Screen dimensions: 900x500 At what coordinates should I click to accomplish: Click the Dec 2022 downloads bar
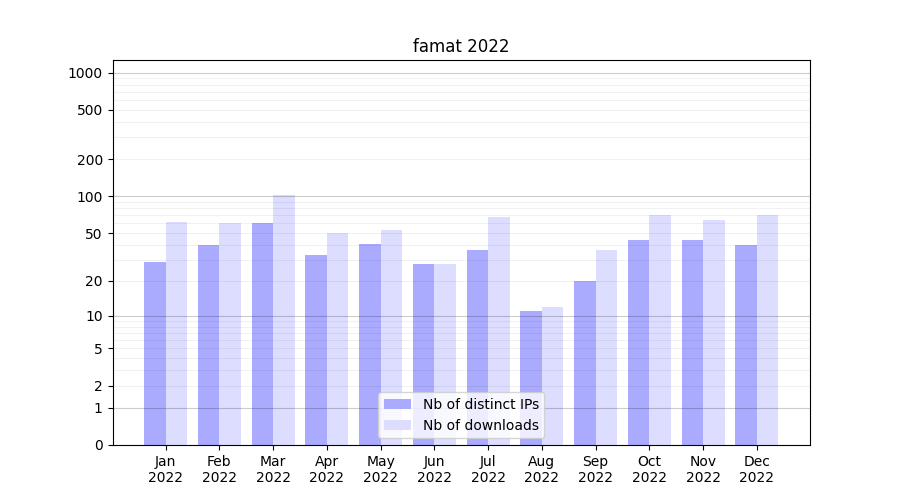click(767, 330)
